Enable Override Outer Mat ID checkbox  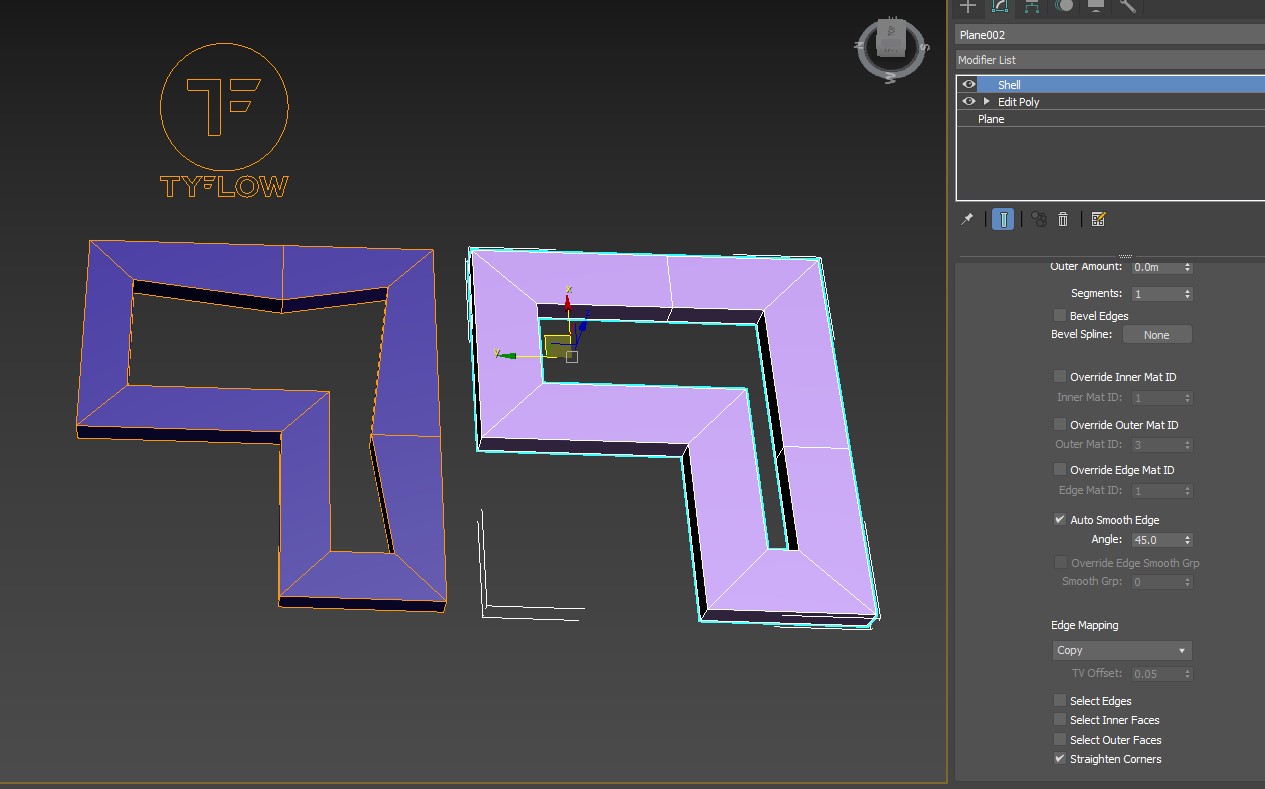[1060, 425]
